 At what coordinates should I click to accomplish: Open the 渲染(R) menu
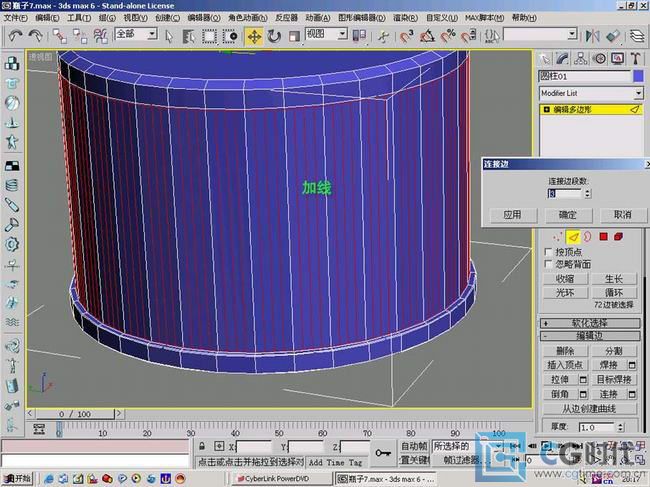click(405, 18)
